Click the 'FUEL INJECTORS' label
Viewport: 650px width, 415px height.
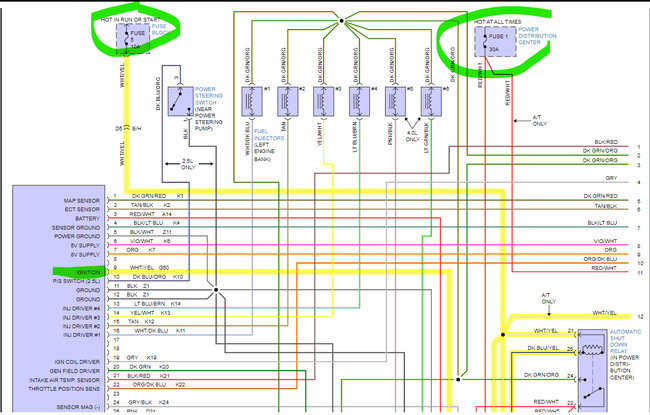[269, 135]
